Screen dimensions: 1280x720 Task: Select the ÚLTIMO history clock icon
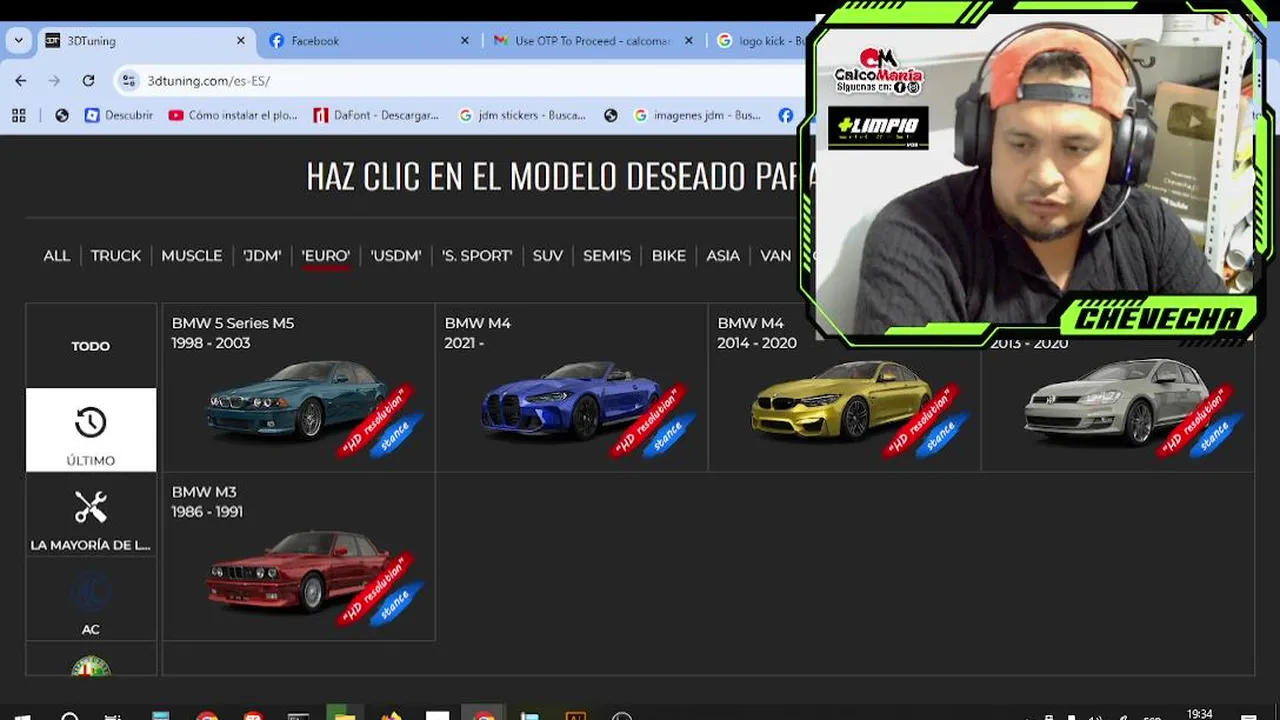coord(91,423)
